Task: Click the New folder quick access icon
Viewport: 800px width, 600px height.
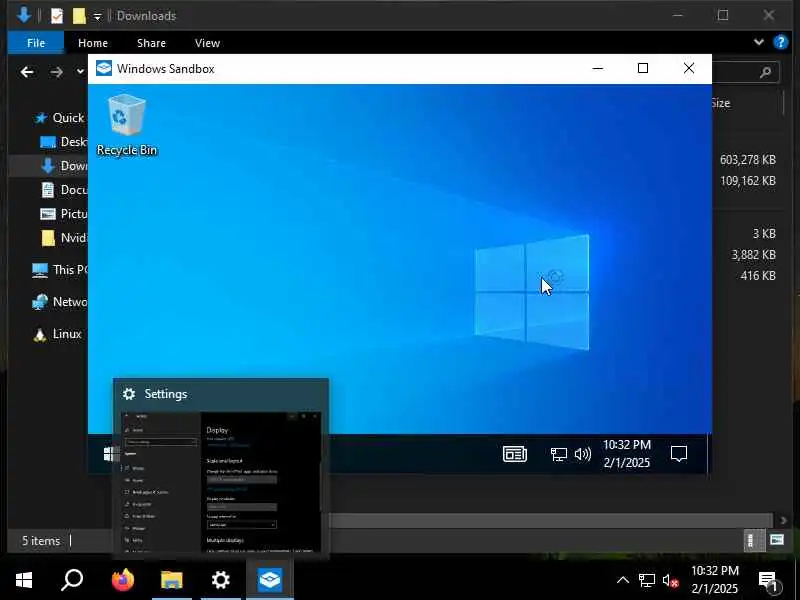Action: 79,16
